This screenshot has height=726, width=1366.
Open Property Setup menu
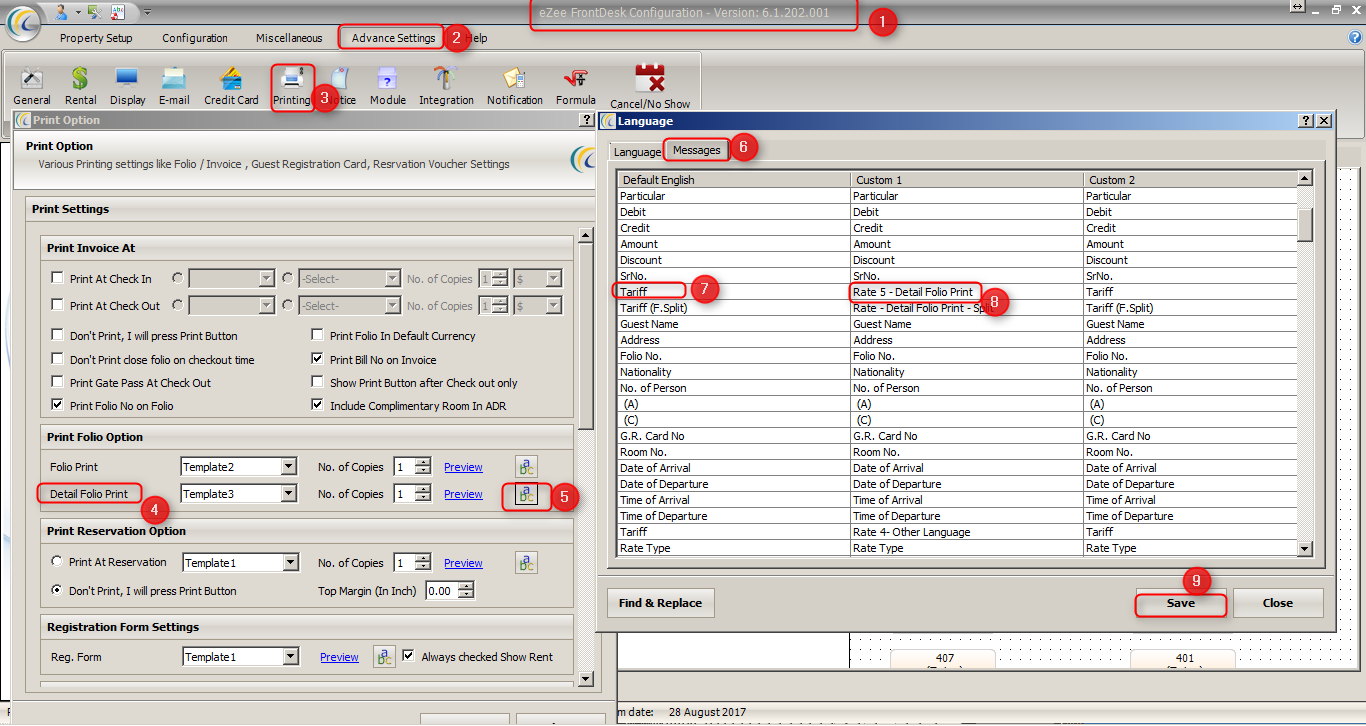[96, 38]
